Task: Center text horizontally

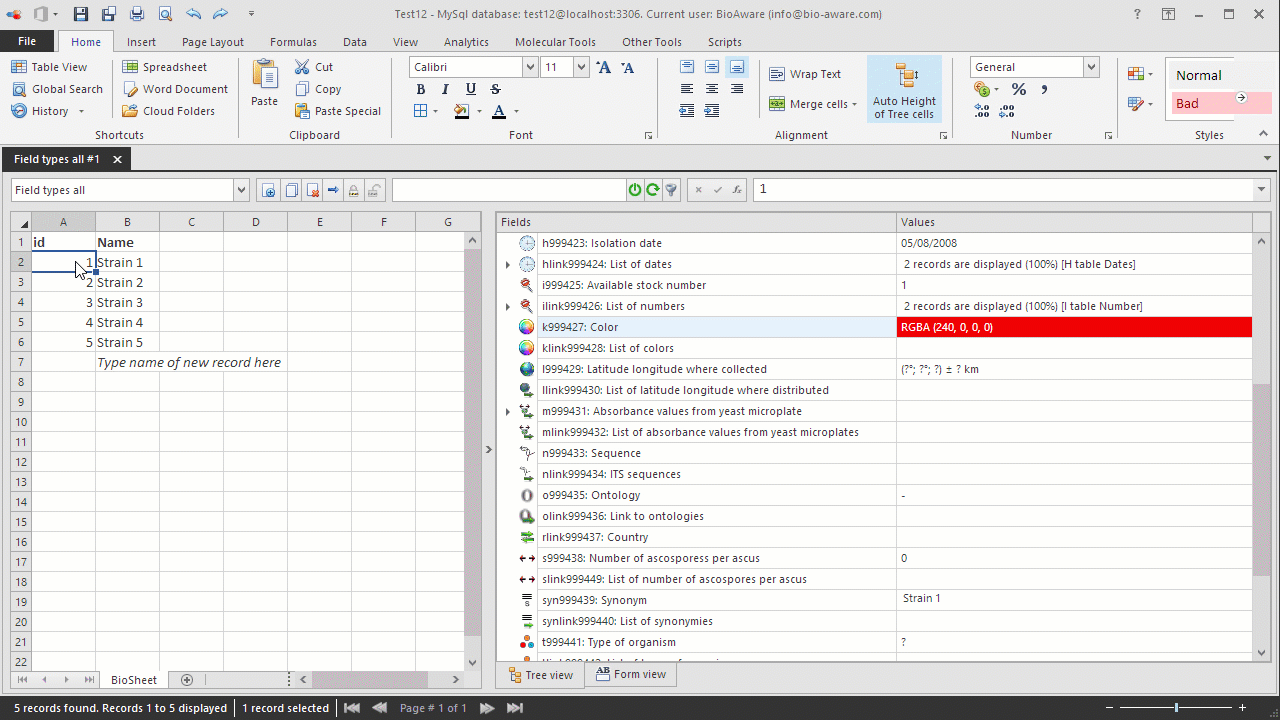Action: [712, 89]
